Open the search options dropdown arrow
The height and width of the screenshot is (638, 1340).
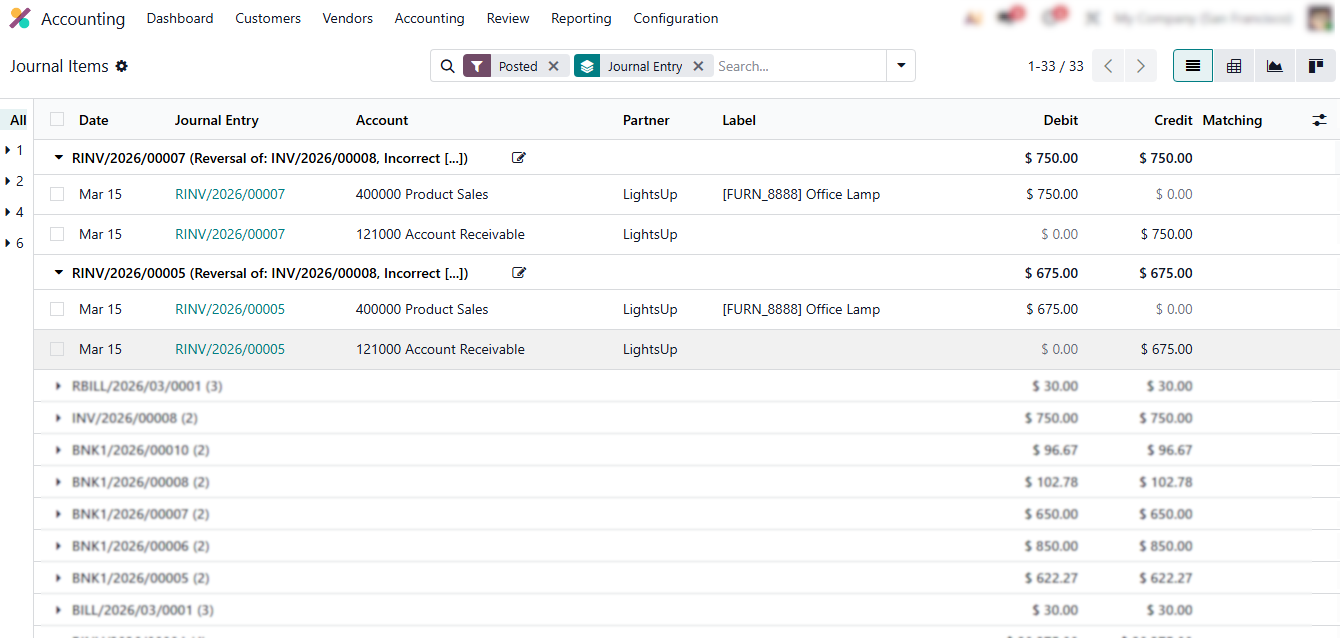click(x=901, y=66)
